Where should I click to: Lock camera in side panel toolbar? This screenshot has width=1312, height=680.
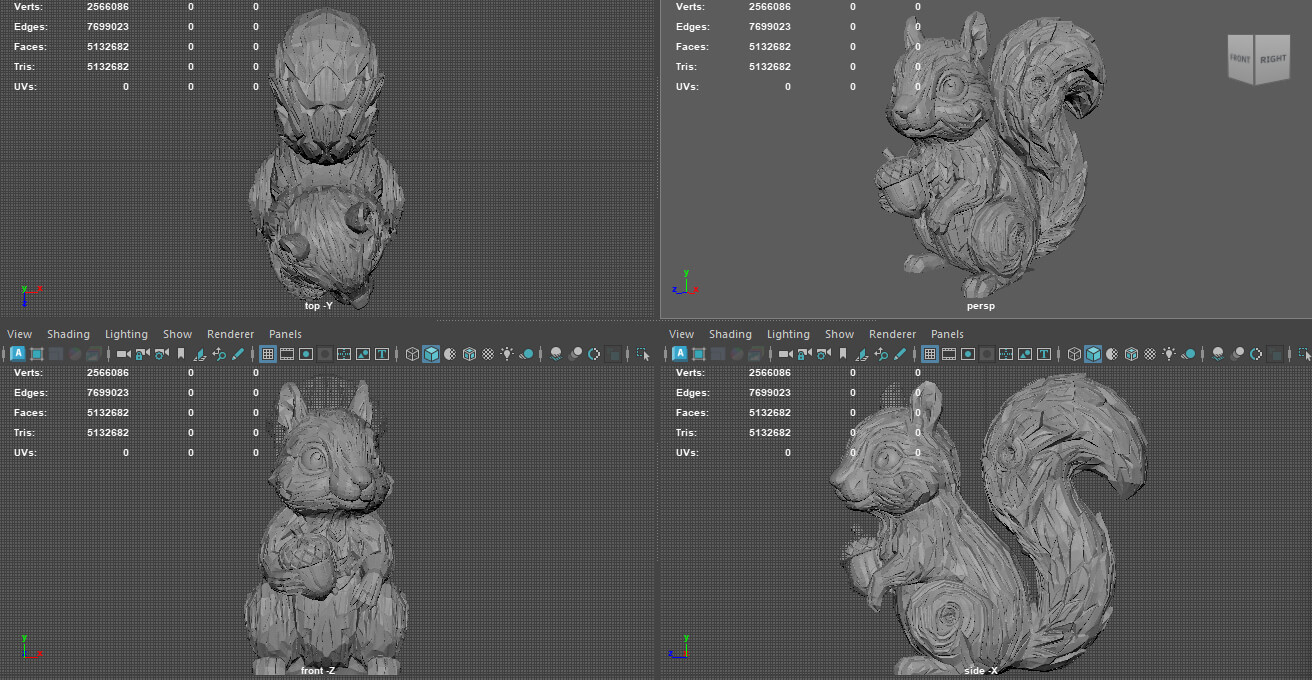click(804, 354)
